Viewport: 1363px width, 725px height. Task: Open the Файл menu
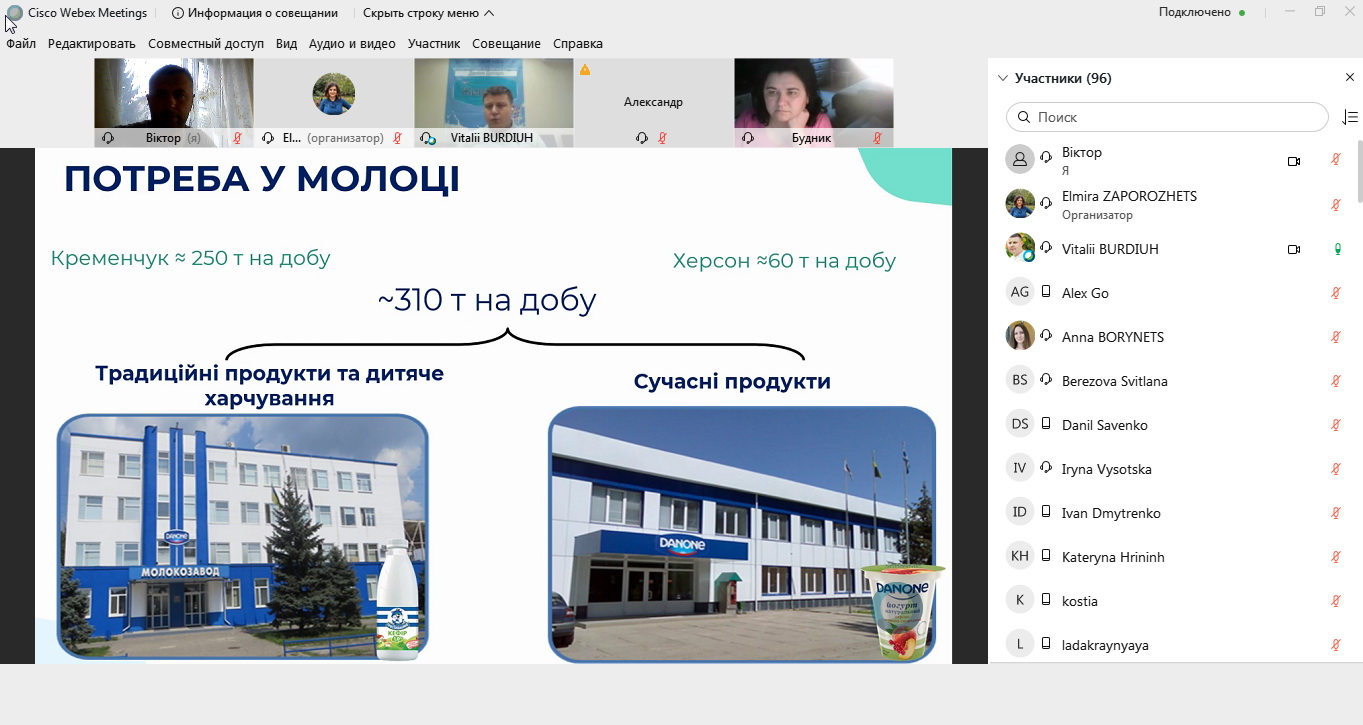click(x=21, y=44)
